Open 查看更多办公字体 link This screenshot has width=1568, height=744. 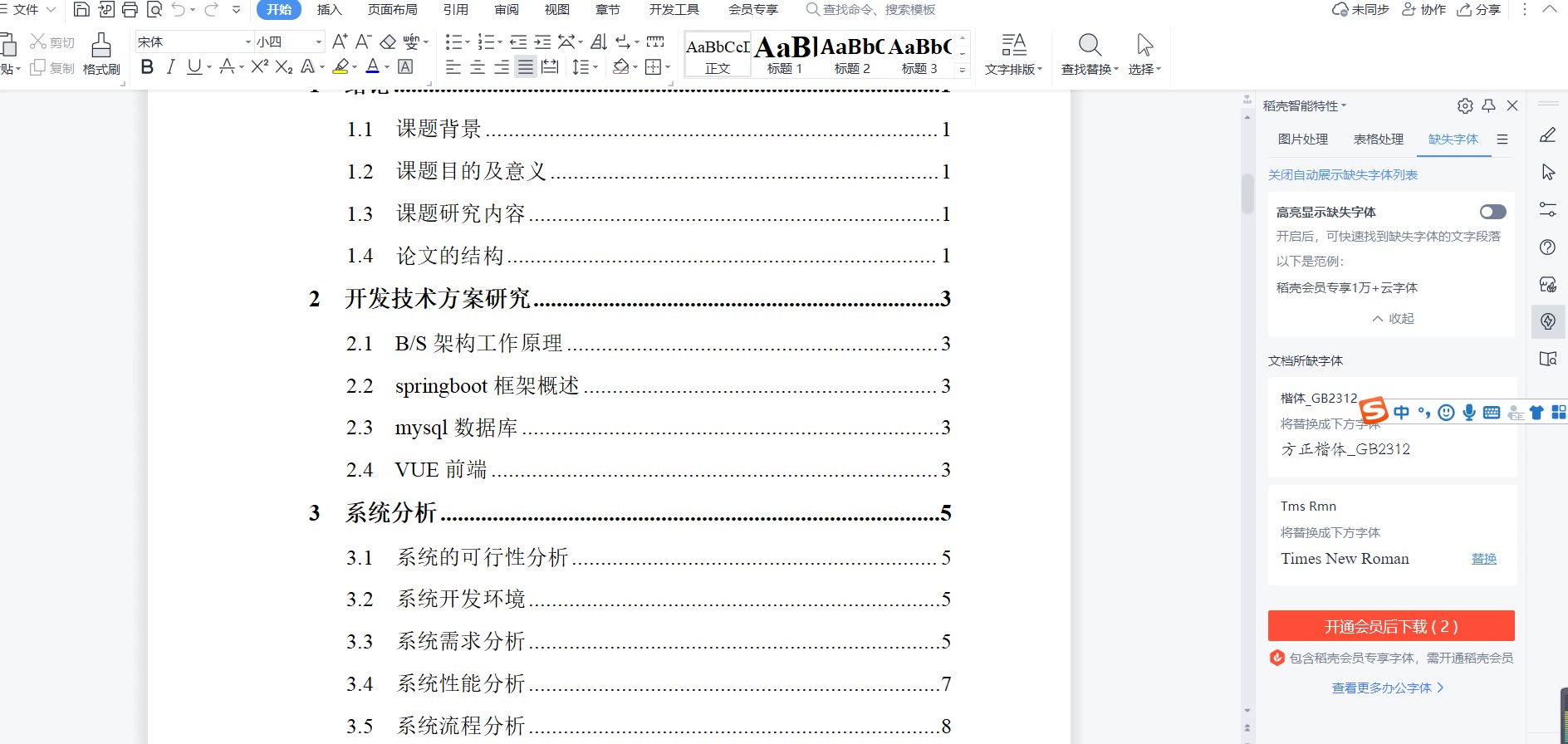pos(1388,688)
